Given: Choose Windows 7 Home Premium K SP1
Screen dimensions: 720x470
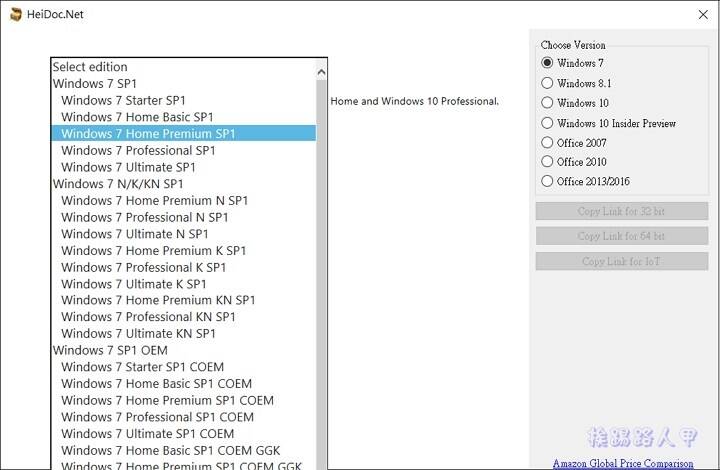Looking at the screenshot, I should click(184, 251).
